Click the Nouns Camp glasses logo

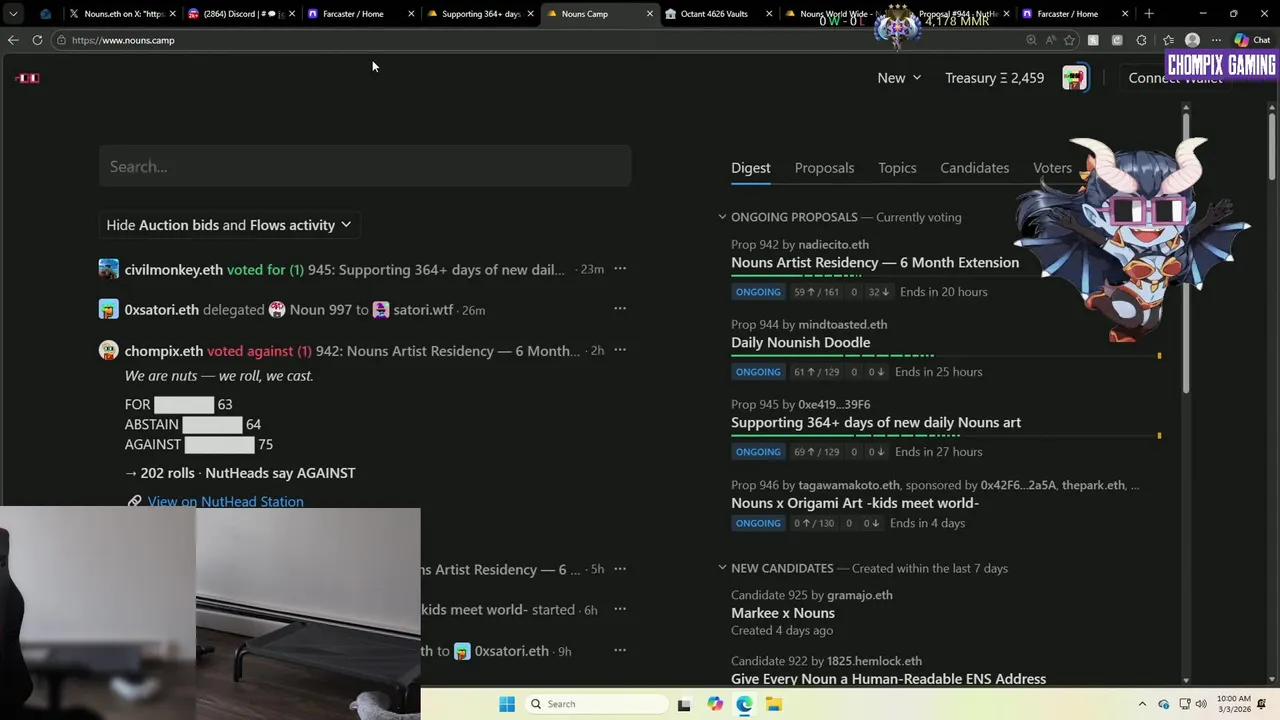tap(28, 78)
